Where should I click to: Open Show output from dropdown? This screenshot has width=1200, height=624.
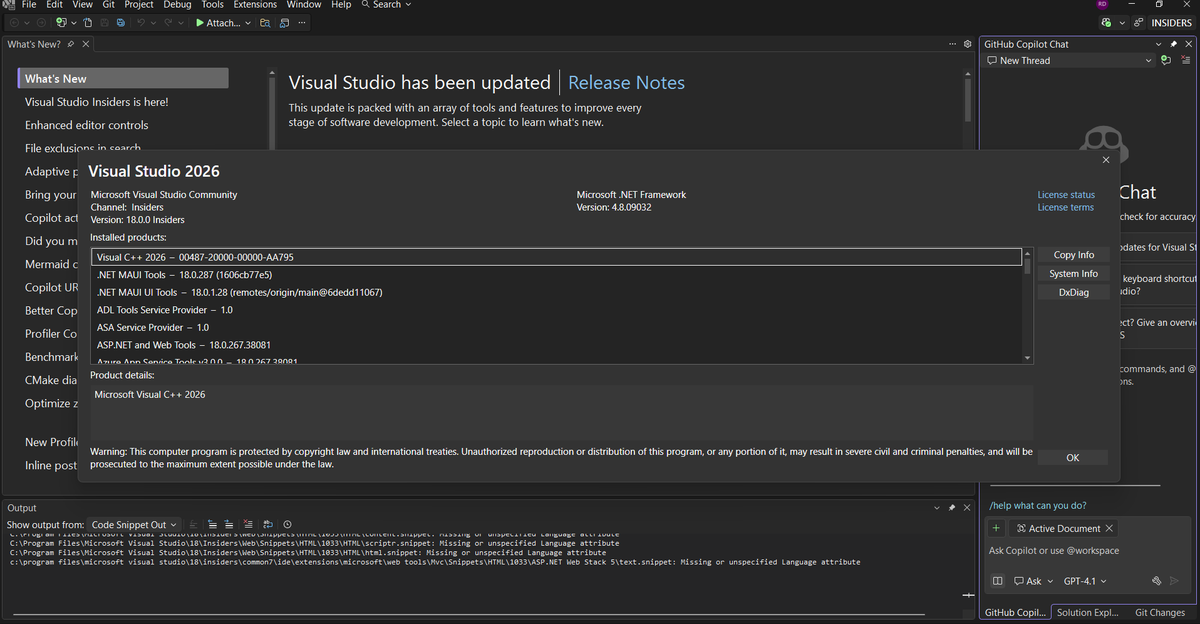pos(133,524)
